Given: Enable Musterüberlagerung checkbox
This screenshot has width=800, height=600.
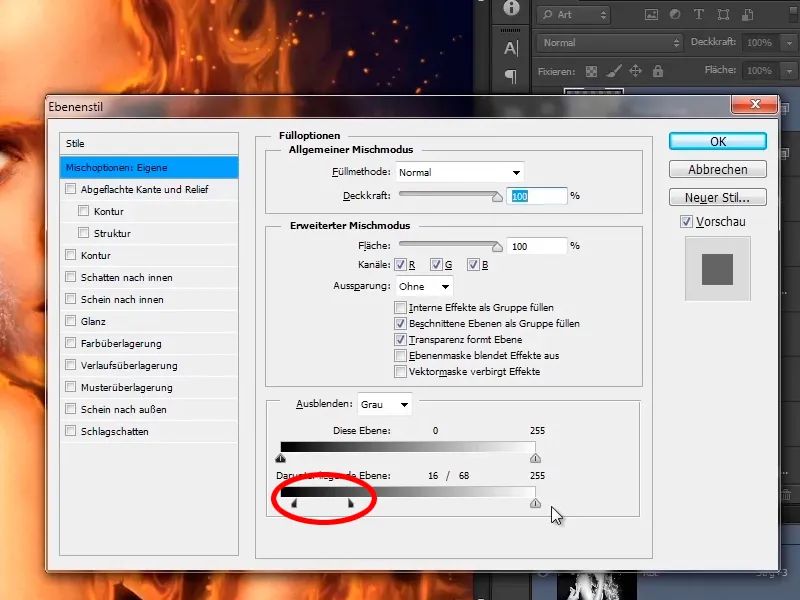Looking at the screenshot, I should click(x=70, y=387).
